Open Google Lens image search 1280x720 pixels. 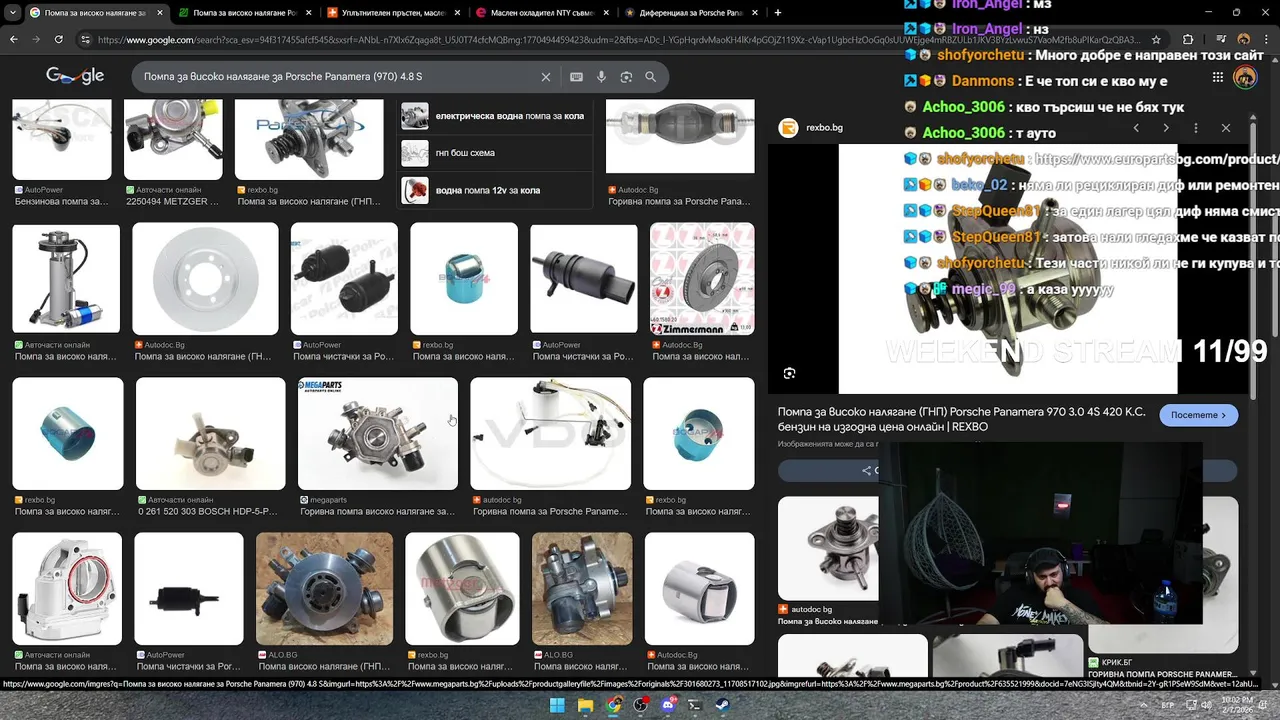point(626,77)
